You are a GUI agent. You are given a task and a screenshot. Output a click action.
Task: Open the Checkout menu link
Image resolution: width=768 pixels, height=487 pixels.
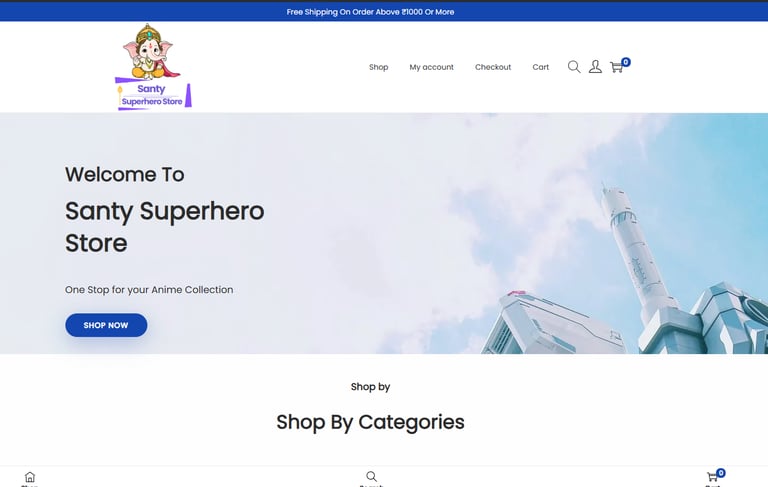tap(493, 67)
